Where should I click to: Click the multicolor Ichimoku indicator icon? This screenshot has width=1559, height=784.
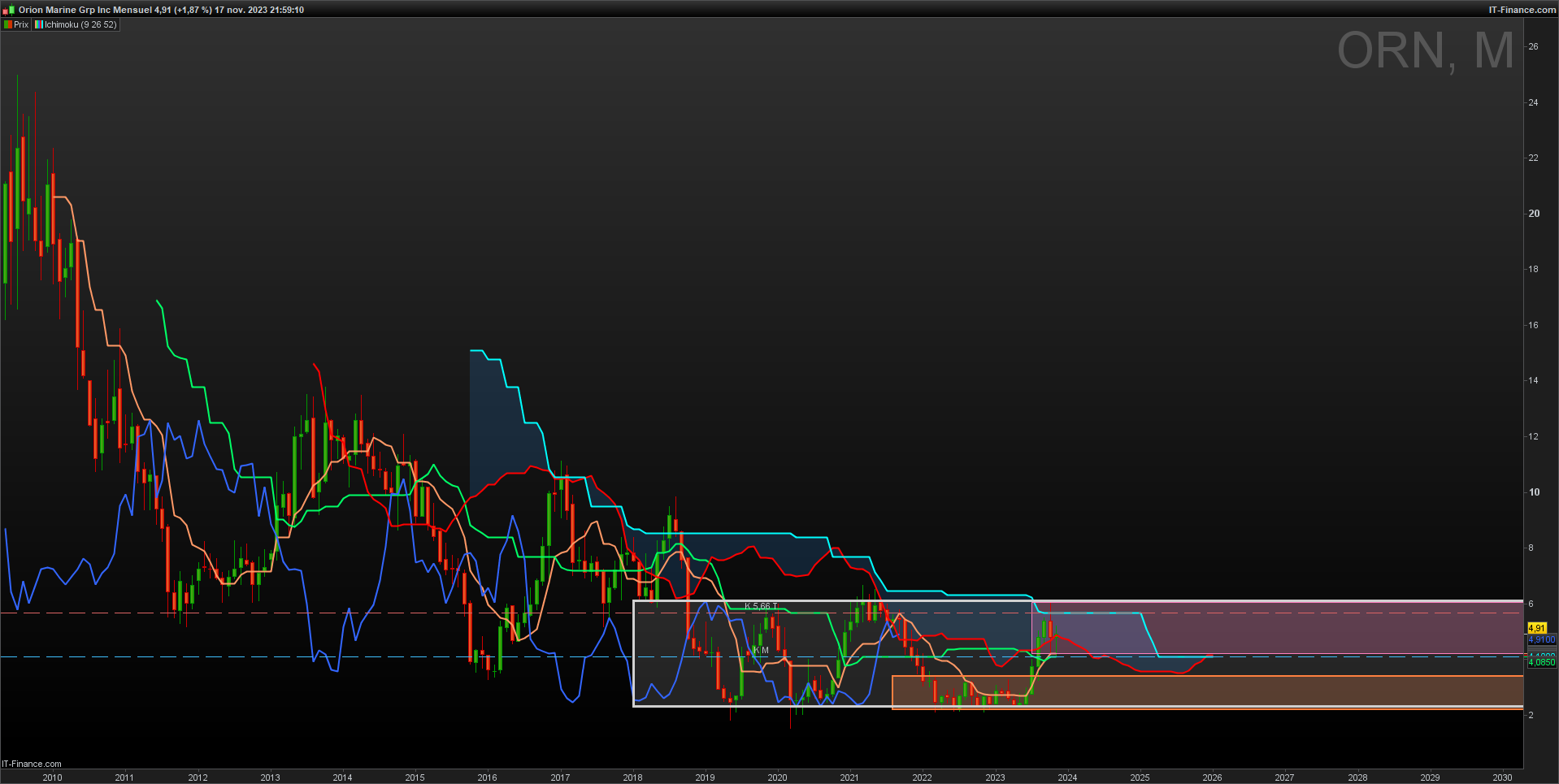coord(38,24)
